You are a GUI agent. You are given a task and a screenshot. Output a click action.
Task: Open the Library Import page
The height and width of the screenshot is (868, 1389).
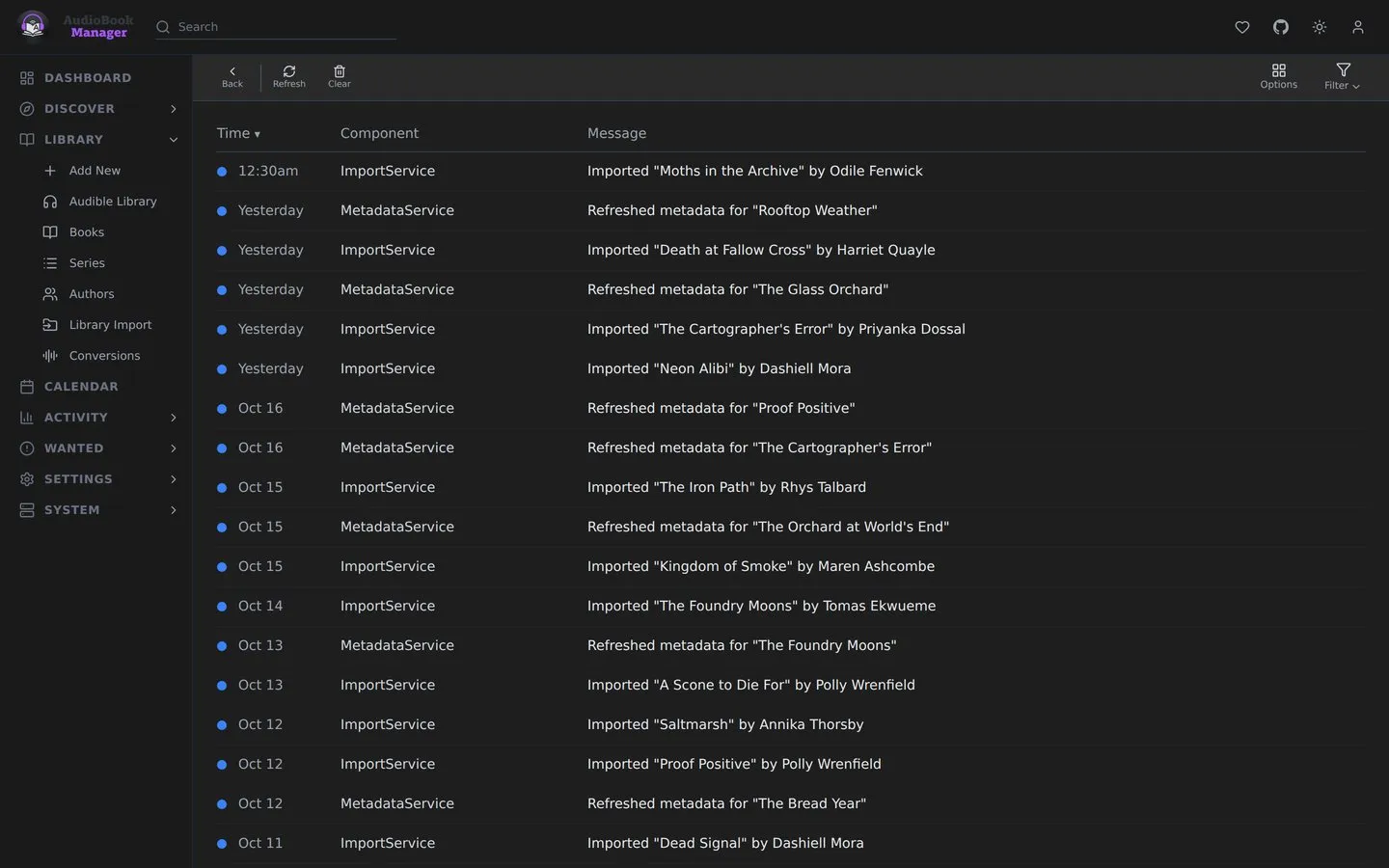point(110,325)
